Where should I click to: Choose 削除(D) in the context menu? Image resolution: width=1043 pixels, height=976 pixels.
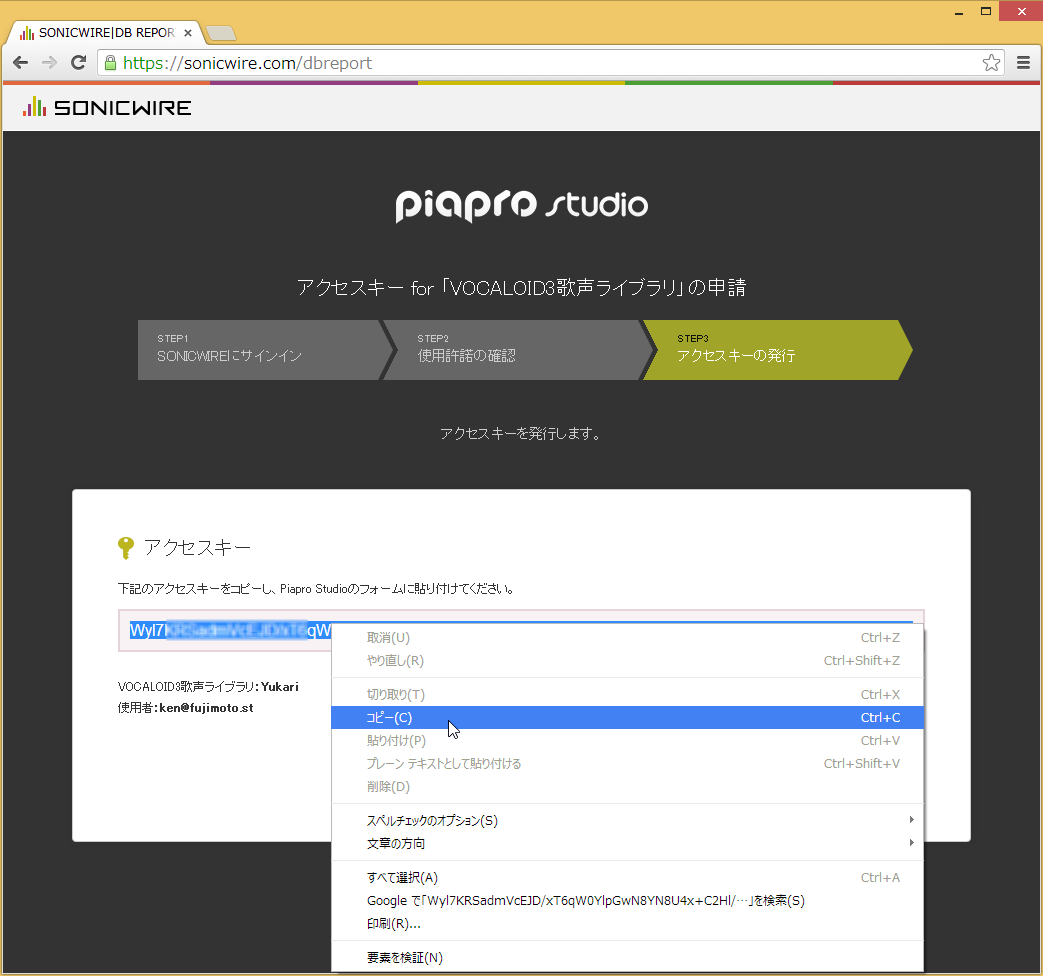pos(627,786)
